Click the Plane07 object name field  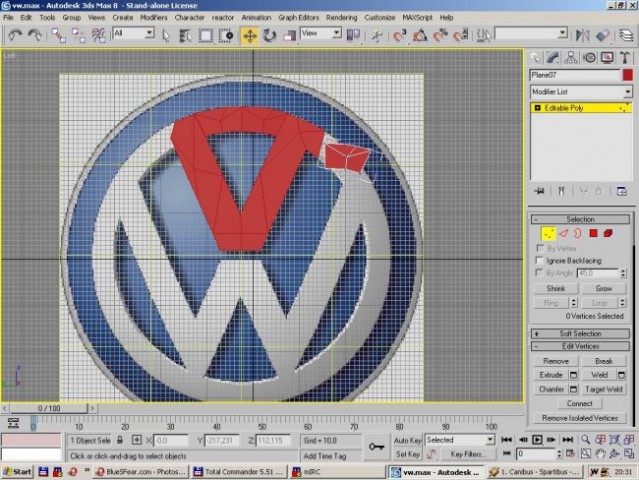click(575, 75)
